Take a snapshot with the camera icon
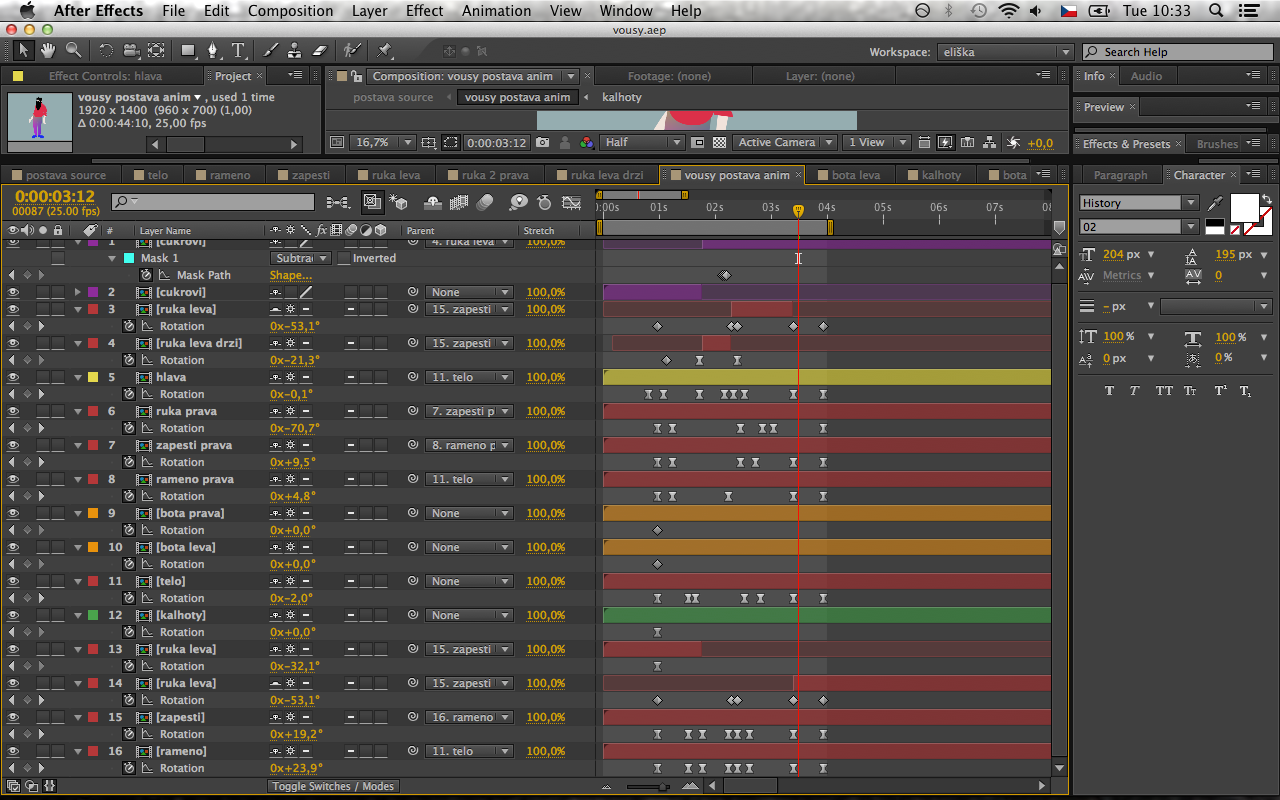 [x=543, y=143]
